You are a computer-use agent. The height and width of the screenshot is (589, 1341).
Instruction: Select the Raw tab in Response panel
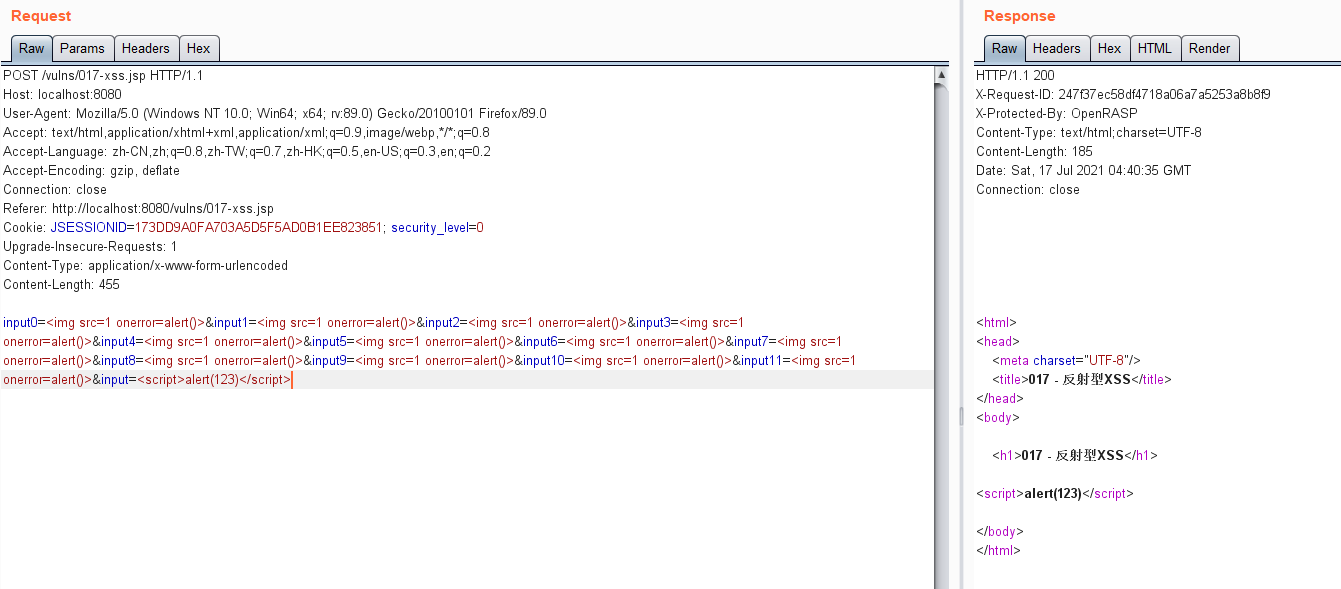tap(1005, 48)
